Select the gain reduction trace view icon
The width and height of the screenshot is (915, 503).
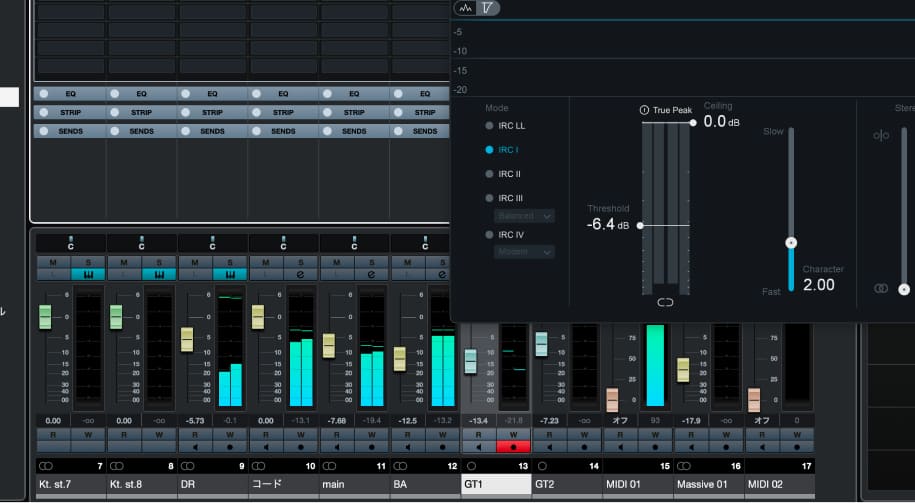(488, 8)
